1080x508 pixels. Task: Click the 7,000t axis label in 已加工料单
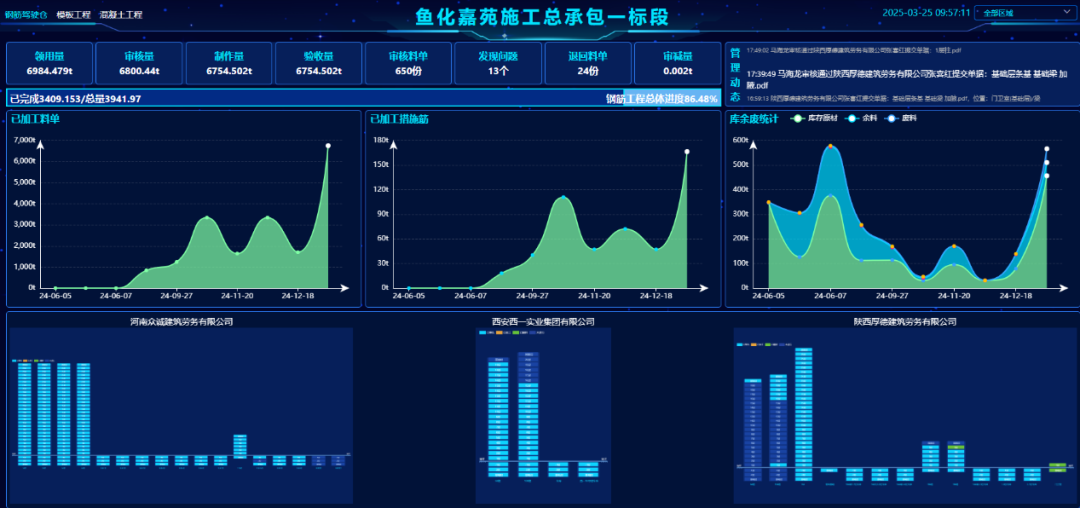[x=23, y=140]
